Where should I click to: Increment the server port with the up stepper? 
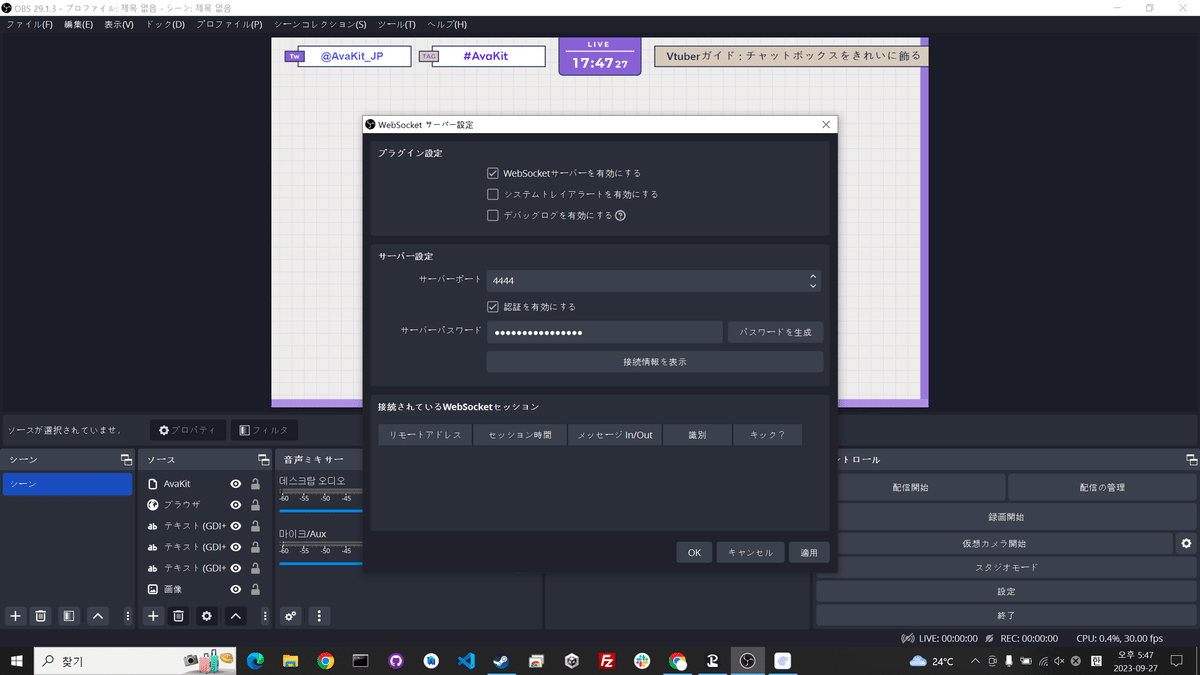[813, 276]
